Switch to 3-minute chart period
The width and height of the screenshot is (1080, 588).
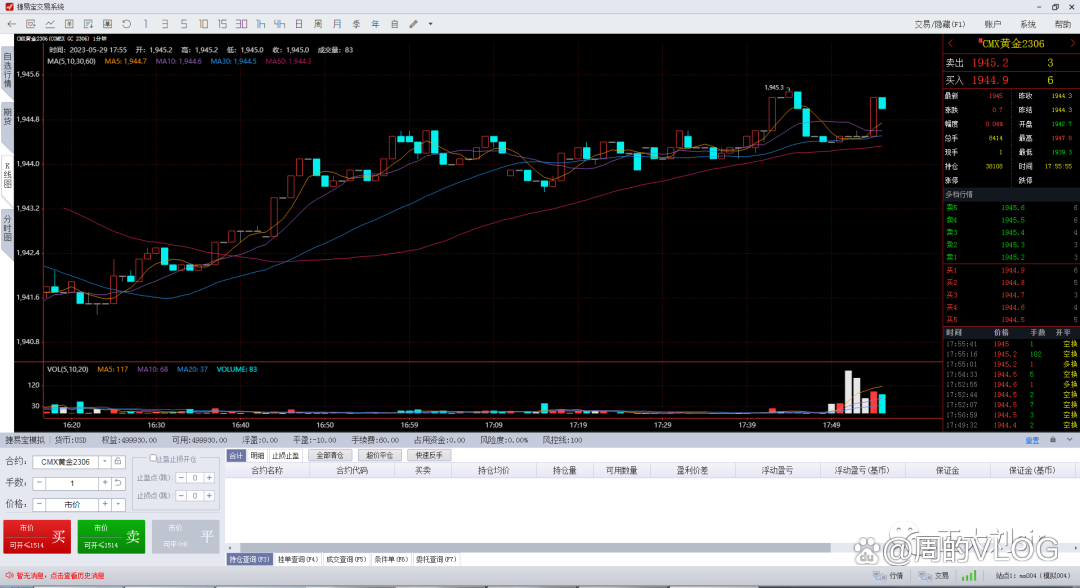point(165,24)
